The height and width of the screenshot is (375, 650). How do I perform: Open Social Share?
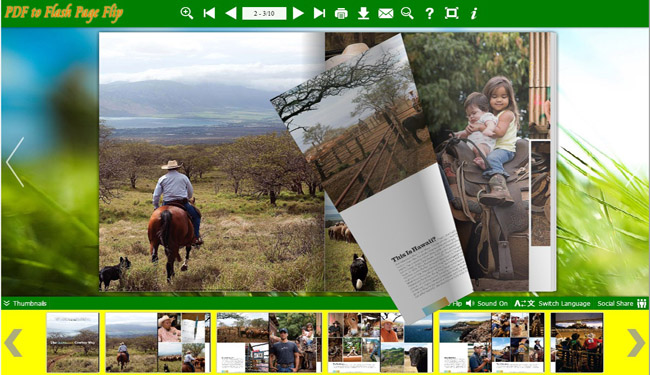615,303
